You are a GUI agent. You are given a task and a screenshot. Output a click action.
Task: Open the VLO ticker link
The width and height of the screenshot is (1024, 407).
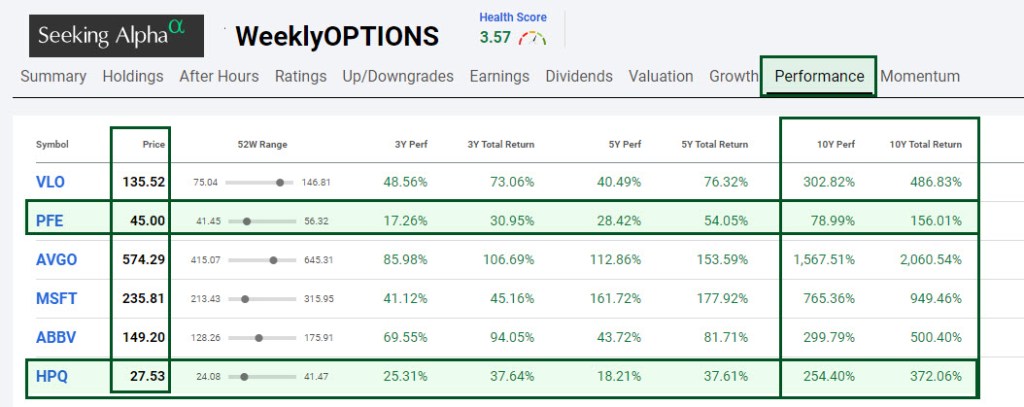[x=50, y=183]
